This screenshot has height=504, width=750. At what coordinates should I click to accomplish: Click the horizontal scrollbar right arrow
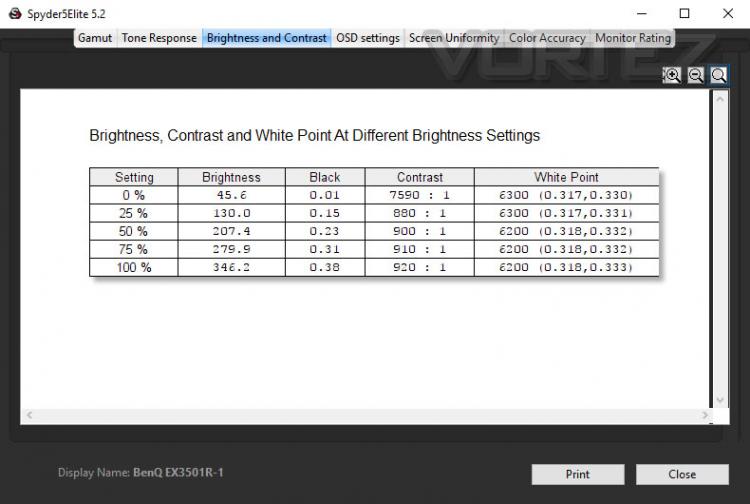(705, 415)
